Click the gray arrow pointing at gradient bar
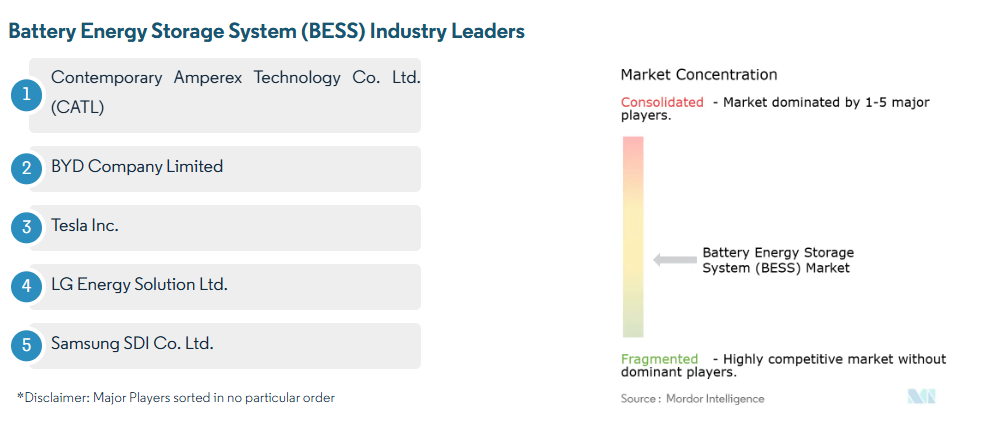Screen dimensions: 984x425 tap(674, 260)
